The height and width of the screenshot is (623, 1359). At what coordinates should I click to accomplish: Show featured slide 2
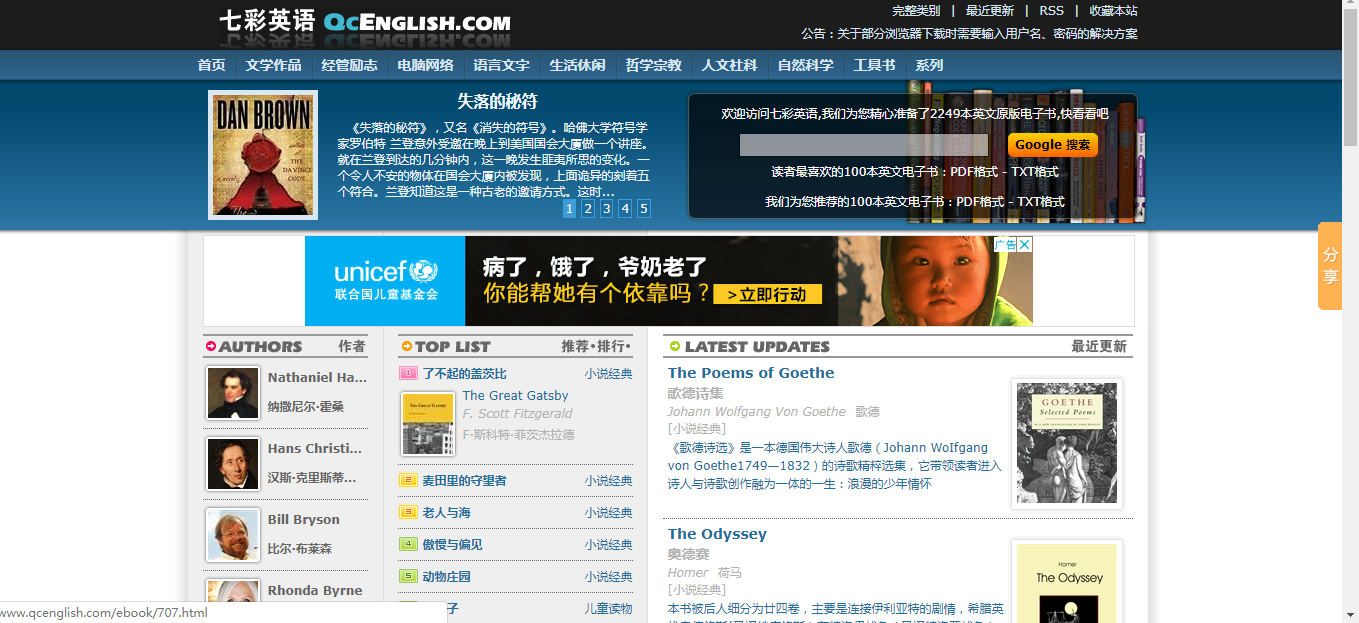click(x=588, y=208)
